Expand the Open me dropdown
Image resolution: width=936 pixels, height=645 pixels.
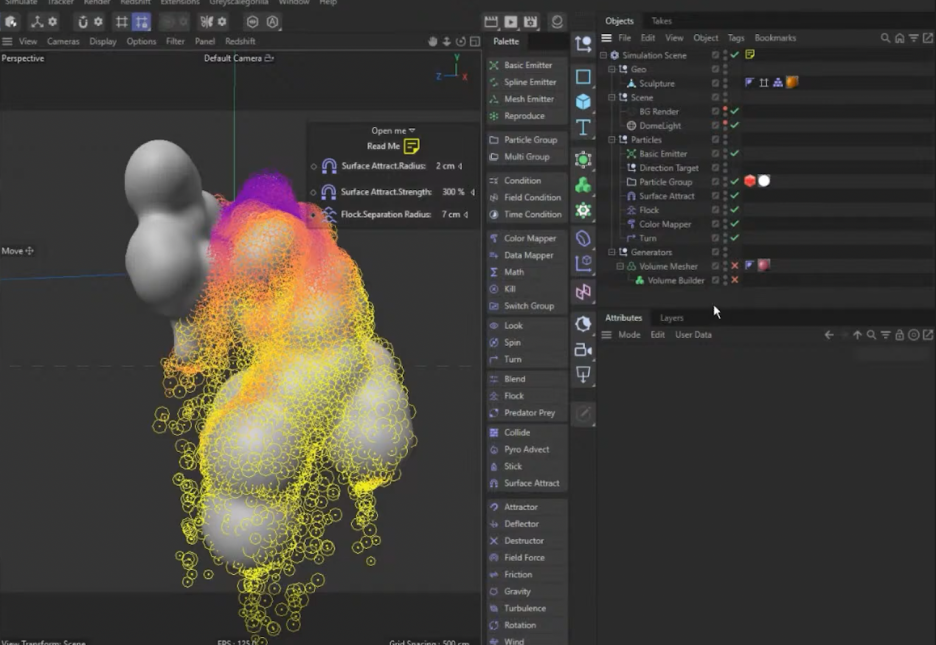point(393,131)
